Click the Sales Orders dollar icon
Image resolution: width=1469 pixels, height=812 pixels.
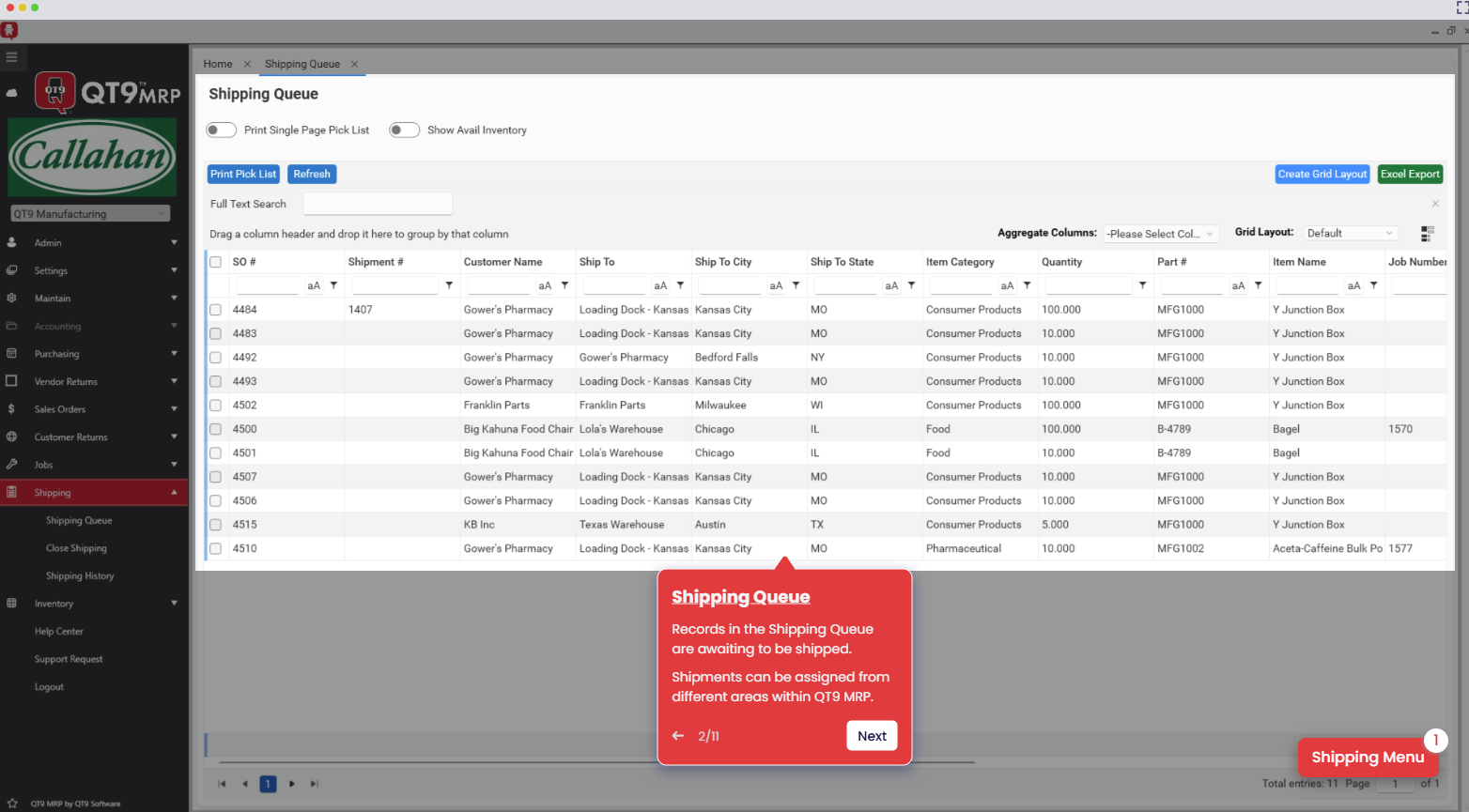(11, 409)
